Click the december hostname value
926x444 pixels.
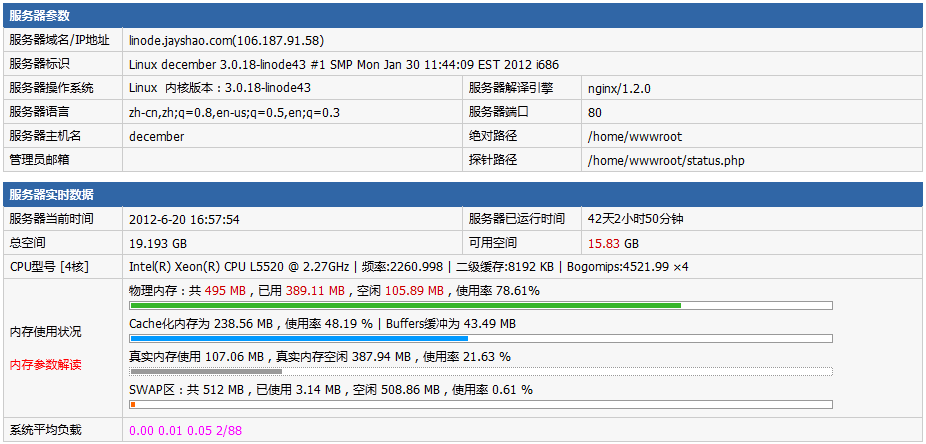point(156,136)
